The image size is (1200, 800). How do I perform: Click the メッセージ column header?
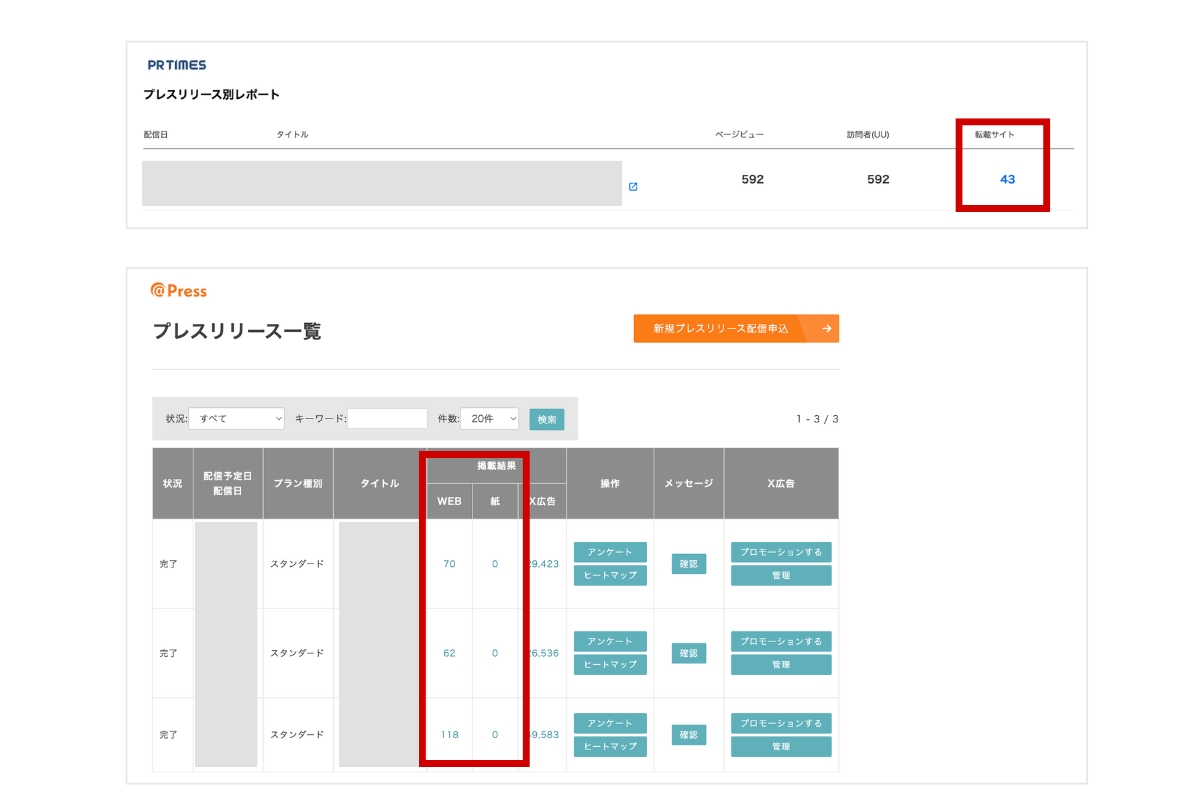coord(689,483)
